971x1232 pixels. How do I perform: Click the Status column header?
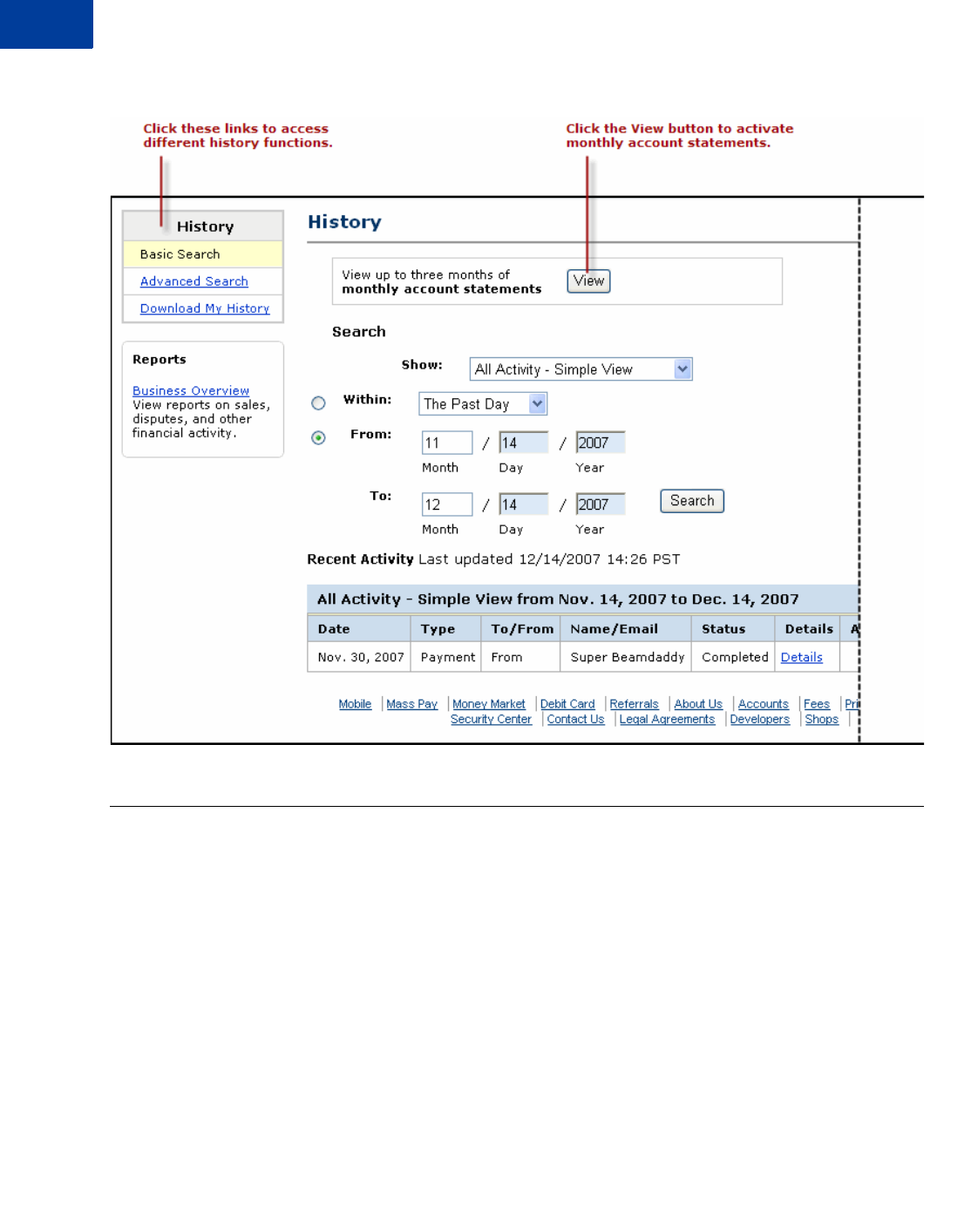point(733,629)
